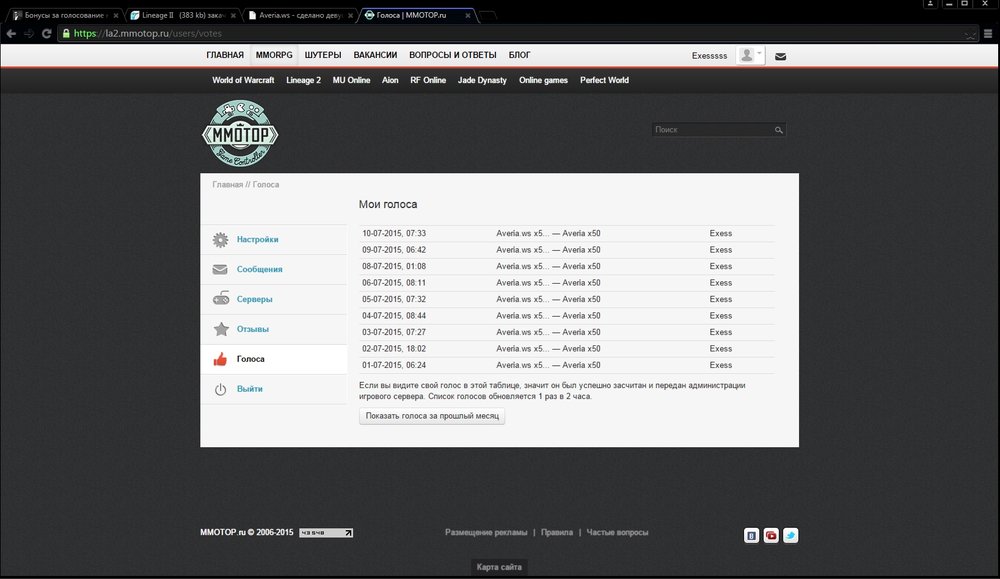The height and width of the screenshot is (579, 1000).
Task: Open the YouTube icon in footer
Action: point(771,535)
